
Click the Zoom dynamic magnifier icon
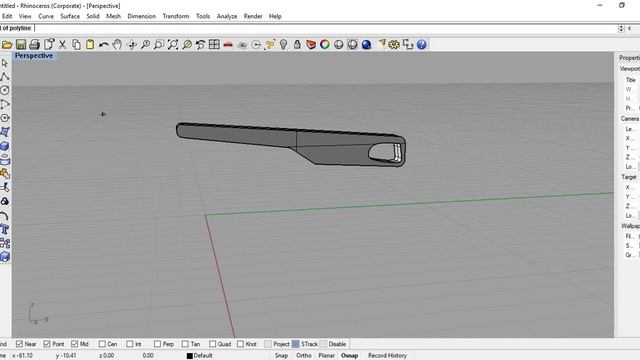click(x=145, y=44)
